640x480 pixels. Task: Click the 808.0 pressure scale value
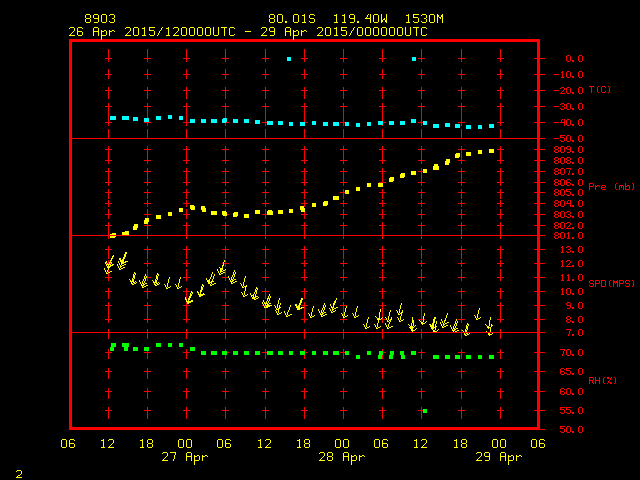click(x=569, y=161)
